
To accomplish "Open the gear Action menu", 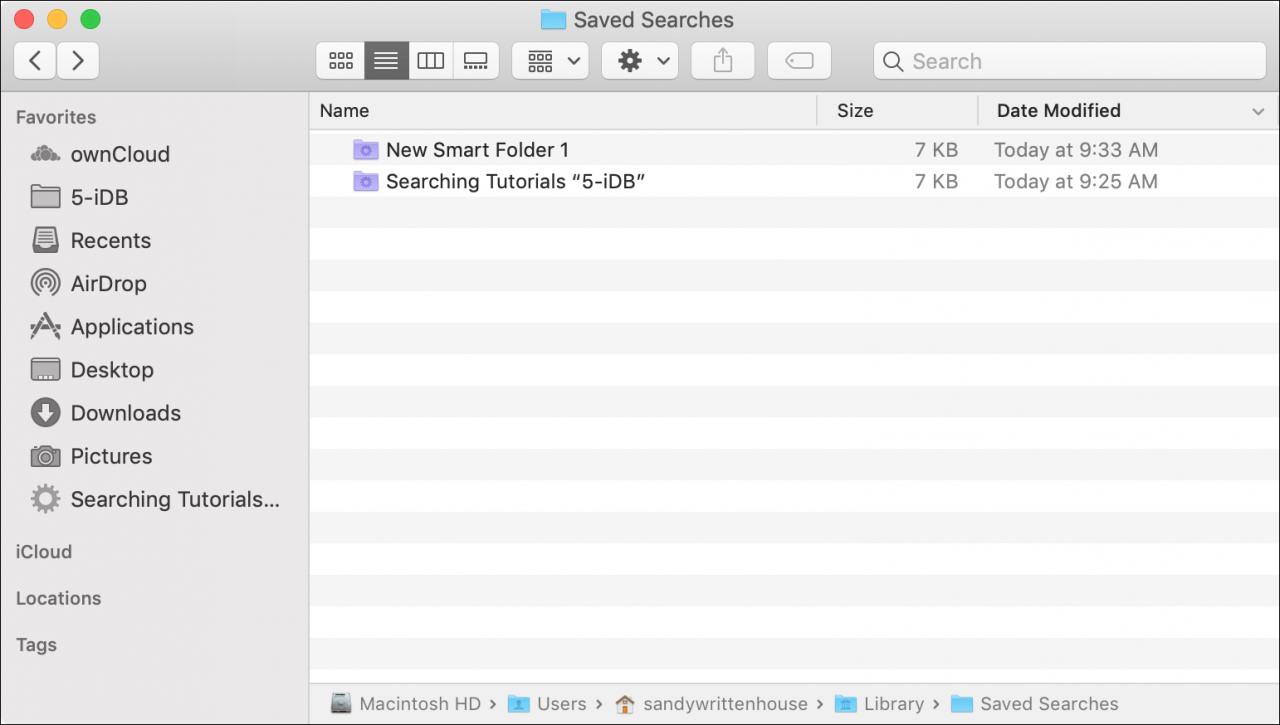I will (x=640, y=61).
